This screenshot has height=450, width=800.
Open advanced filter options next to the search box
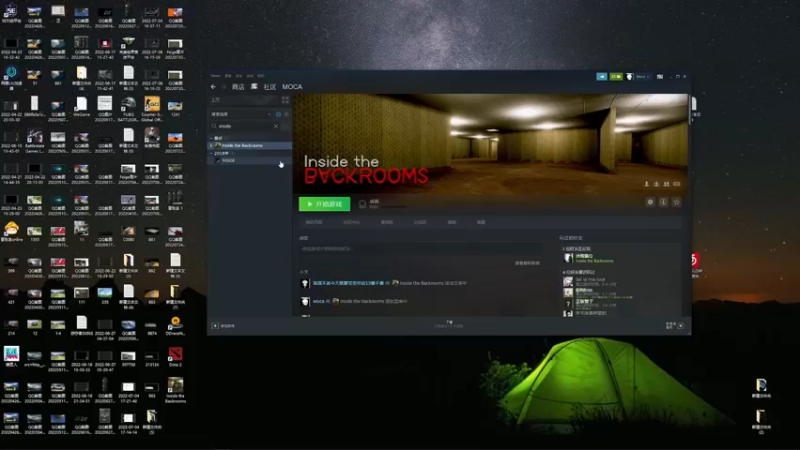(286, 126)
